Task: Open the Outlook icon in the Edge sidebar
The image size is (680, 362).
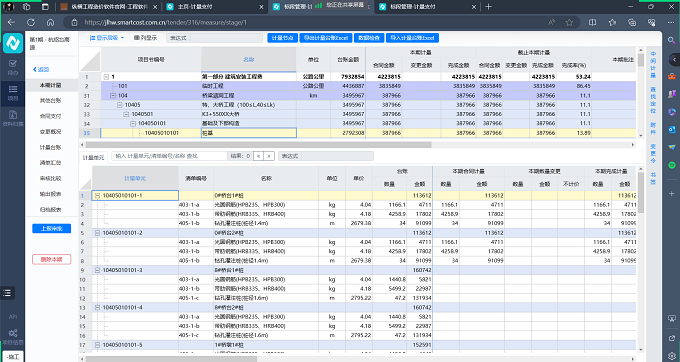Action: [672, 129]
